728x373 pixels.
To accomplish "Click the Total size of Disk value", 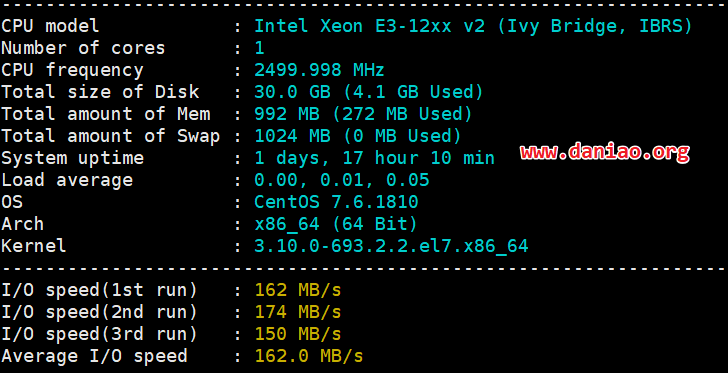I will (369, 92).
